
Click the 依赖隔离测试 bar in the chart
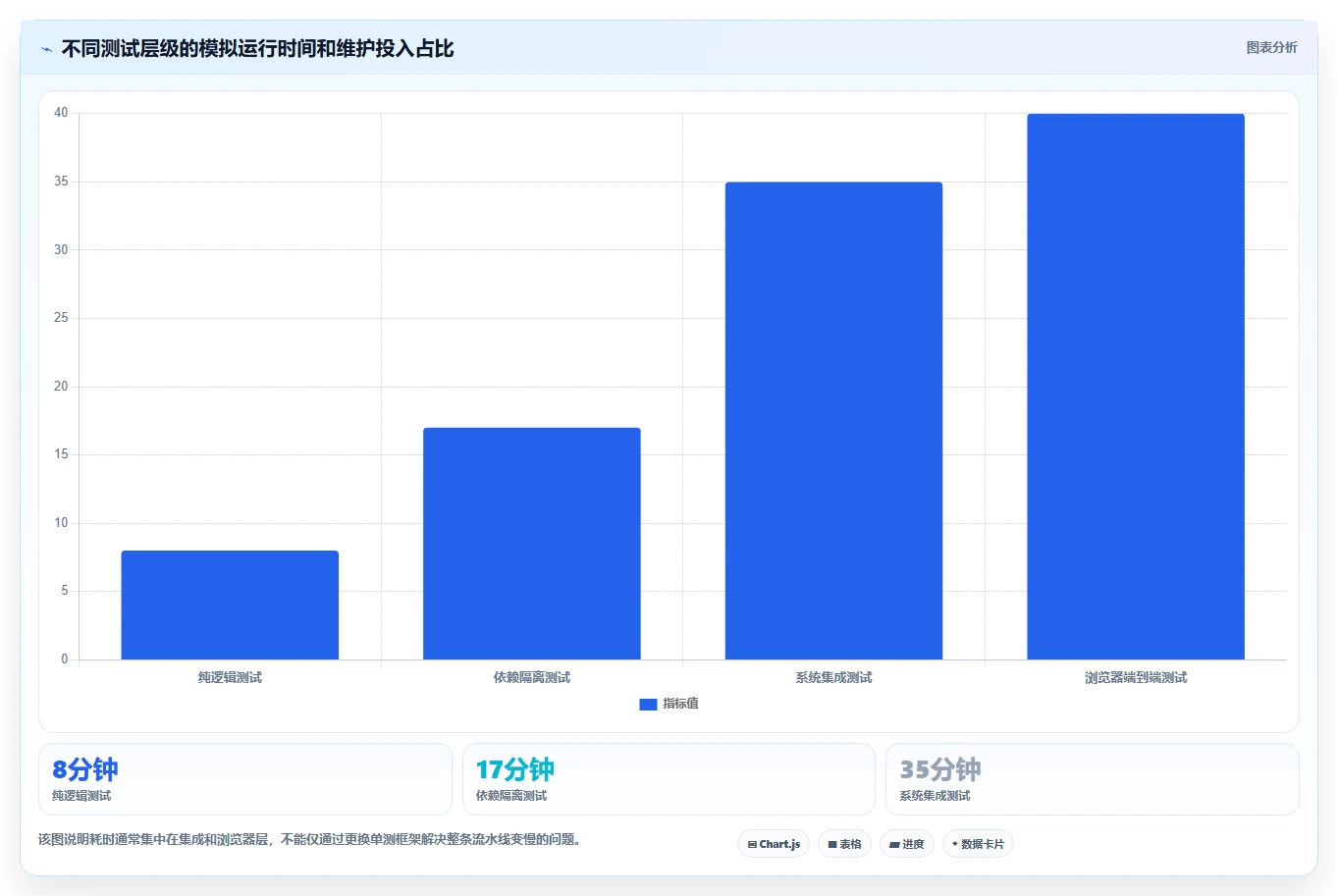tap(532, 544)
